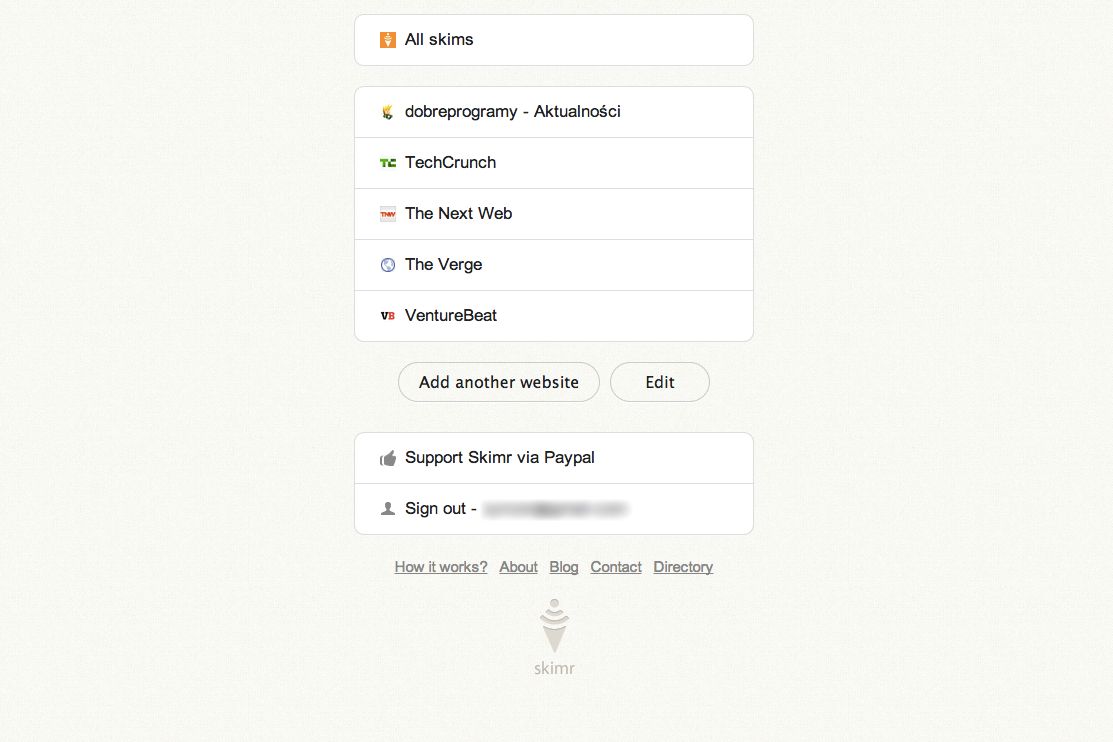The width and height of the screenshot is (1113, 742).
Task: Click The Next Web favicon
Action: click(x=388, y=214)
